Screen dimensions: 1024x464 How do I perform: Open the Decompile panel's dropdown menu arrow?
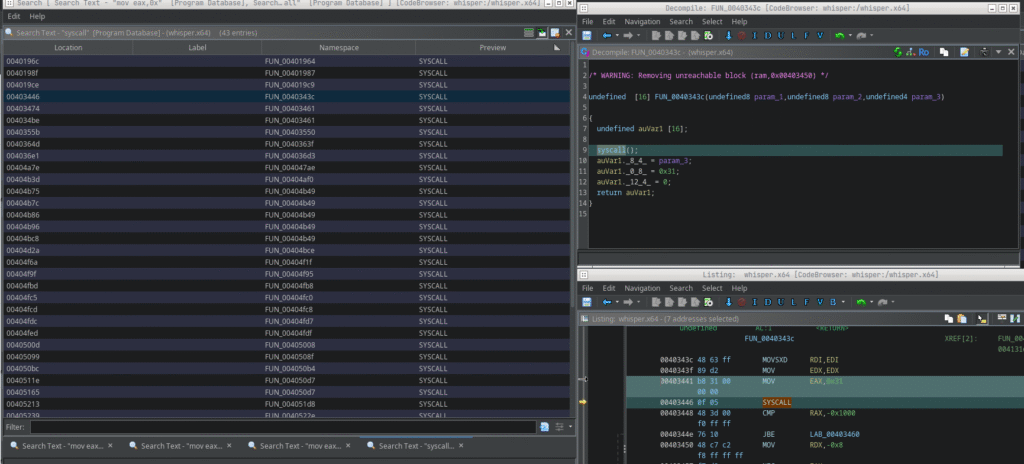click(x=997, y=51)
